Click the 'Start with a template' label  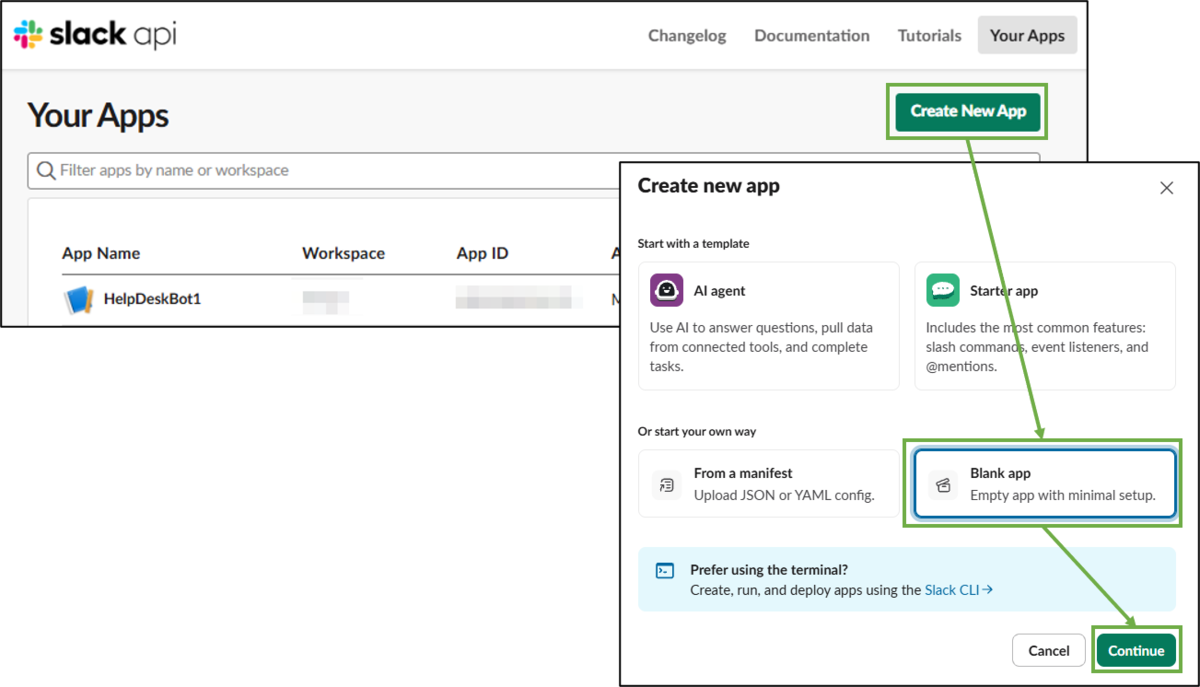[x=693, y=243]
